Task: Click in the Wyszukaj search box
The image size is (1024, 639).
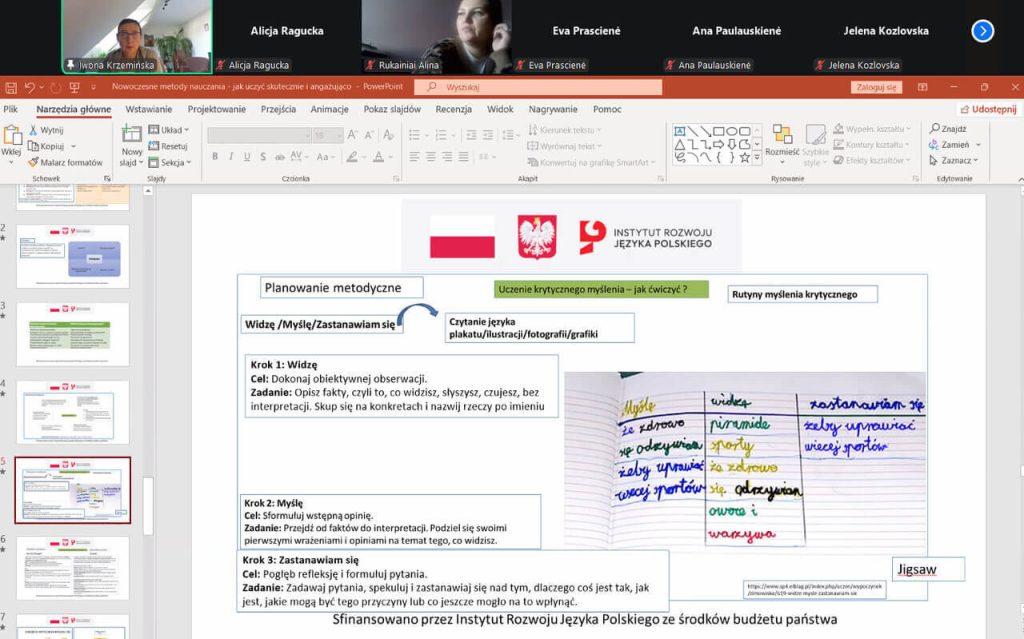Action: (x=540, y=87)
